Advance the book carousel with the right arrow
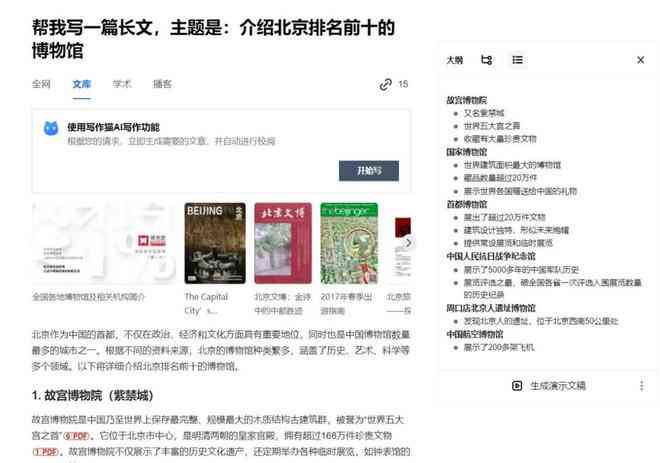This screenshot has height=463, width=660. pos(408,242)
